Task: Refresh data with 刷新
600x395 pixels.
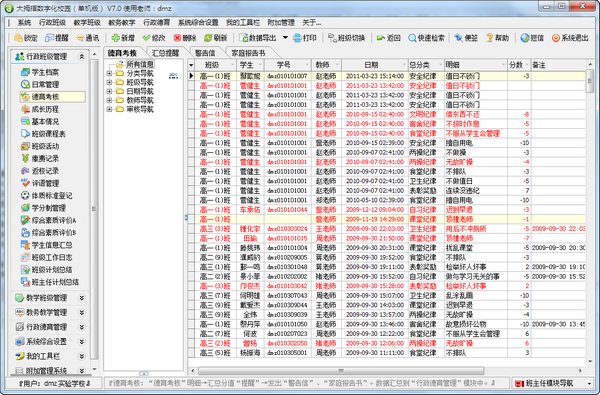Action: click(x=215, y=38)
